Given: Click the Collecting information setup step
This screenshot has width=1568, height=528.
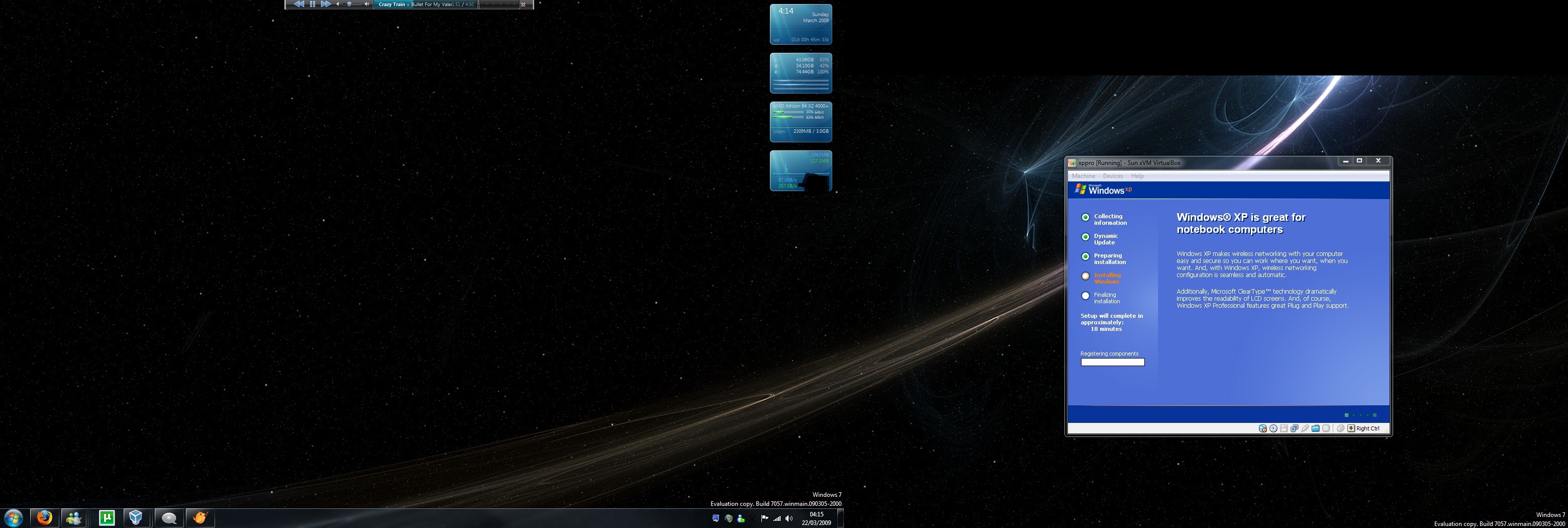Looking at the screenshot, I should coord(1104,220).
